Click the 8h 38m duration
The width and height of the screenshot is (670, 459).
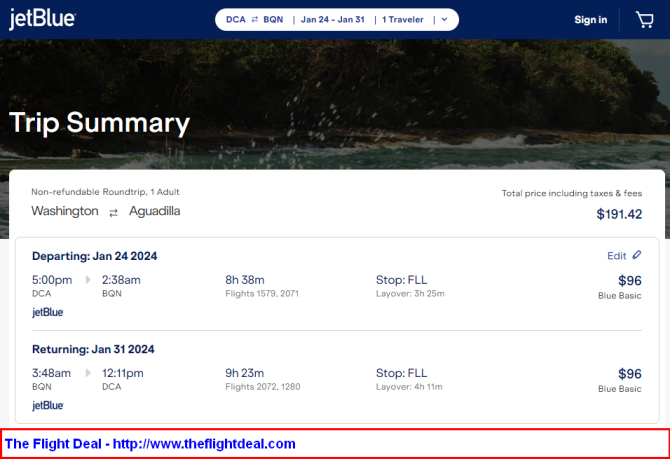point(245,280)
